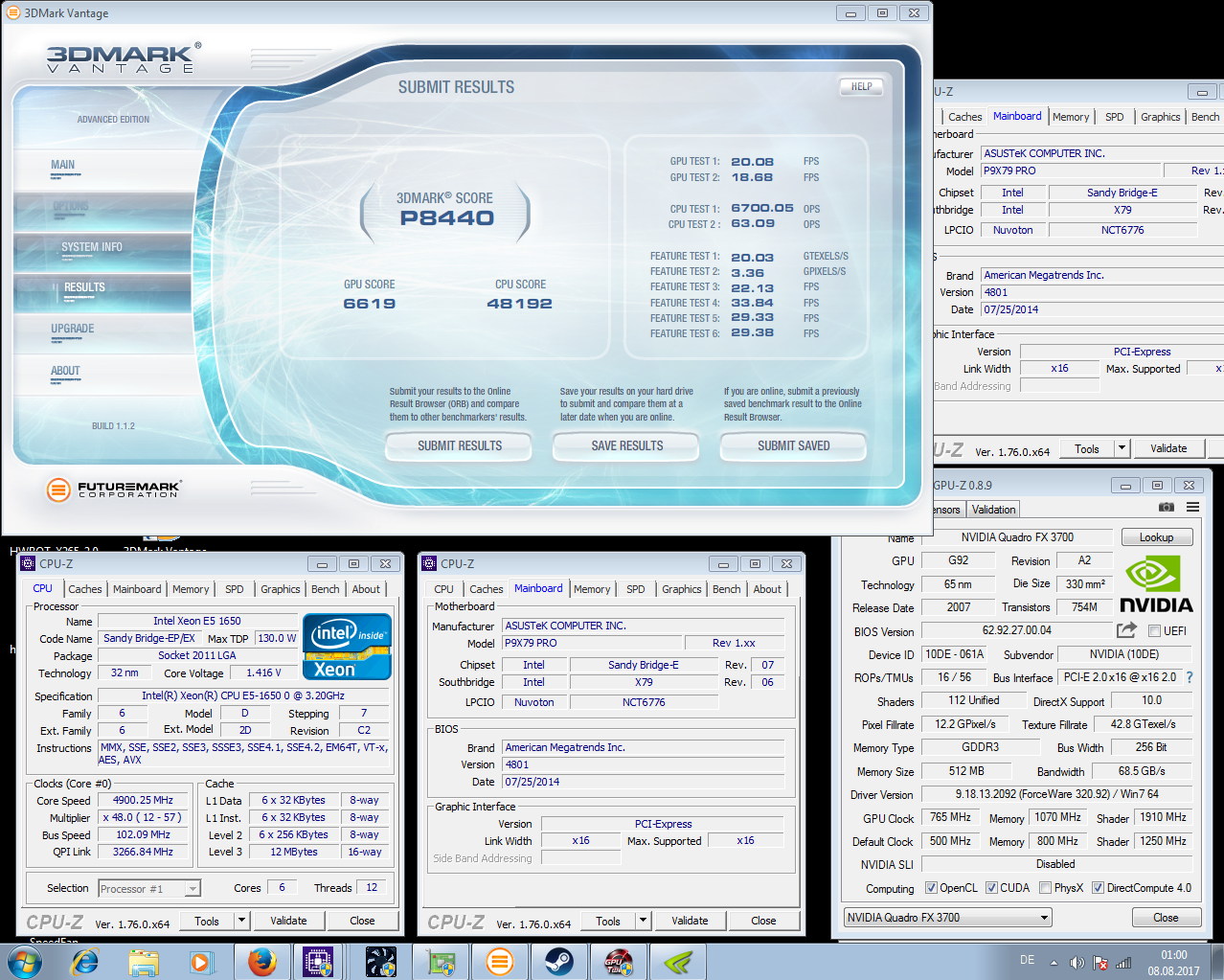Screen dimensions: 1224x980
Task: Expand Tools dropdown arrow in top-right CPU-Z window
Action: point(1122,448)
